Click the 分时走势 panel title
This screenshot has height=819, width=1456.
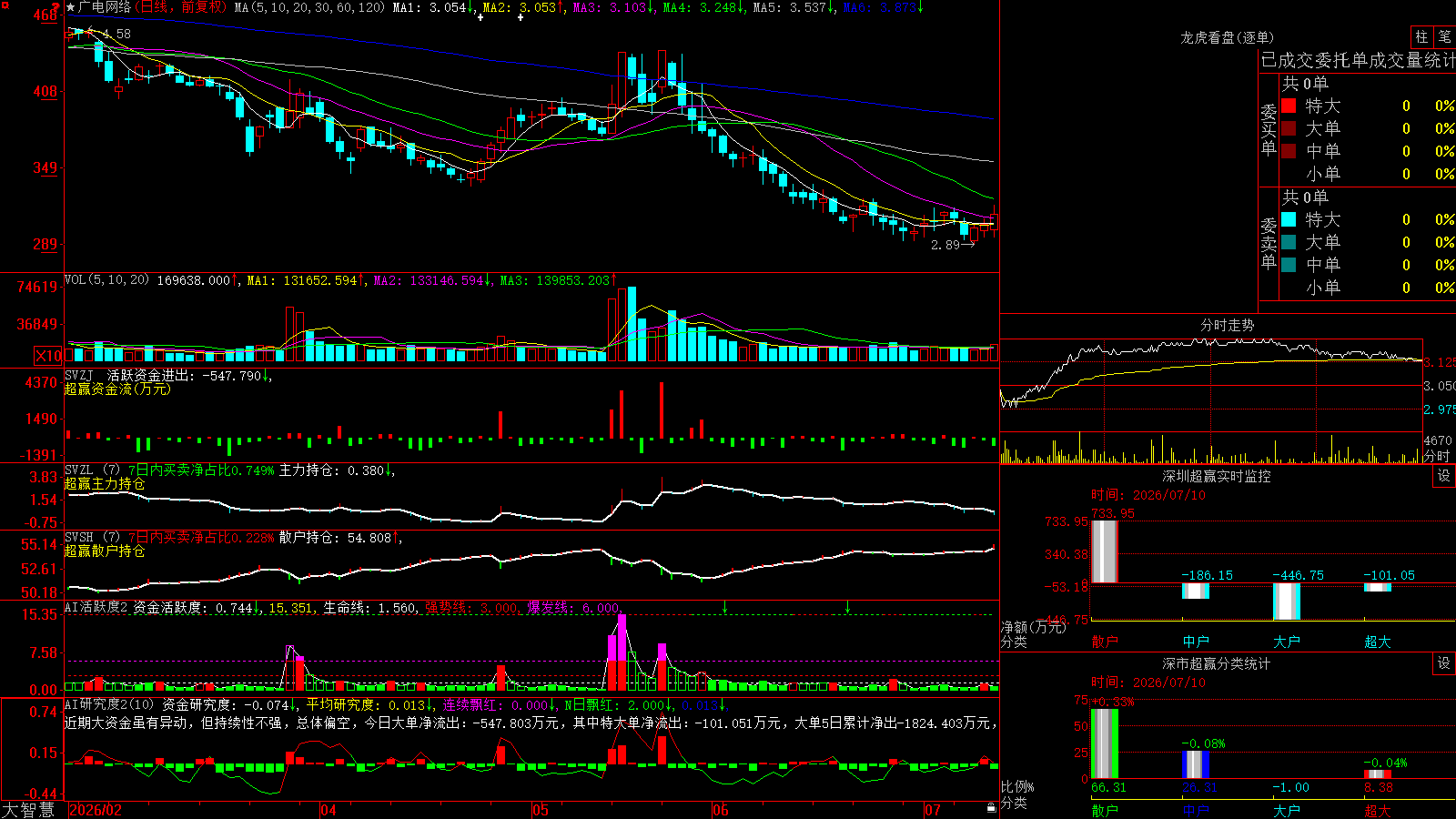[x=1227, y=325]
